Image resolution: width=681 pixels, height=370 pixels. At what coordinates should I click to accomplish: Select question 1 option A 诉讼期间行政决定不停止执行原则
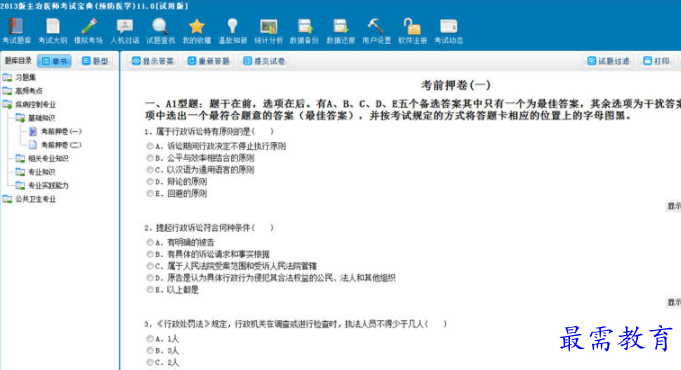[x=150, y=146]
